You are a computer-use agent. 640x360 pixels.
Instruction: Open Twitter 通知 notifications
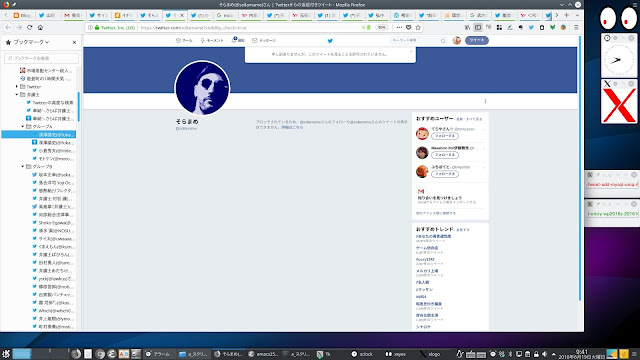(238, 40)
